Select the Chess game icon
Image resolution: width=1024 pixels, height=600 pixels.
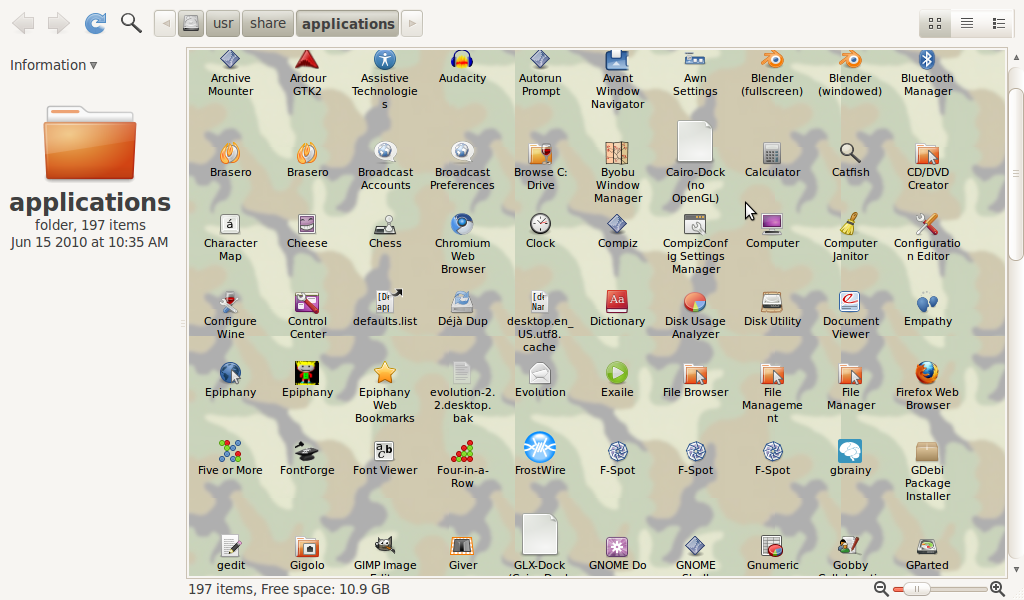385,224
